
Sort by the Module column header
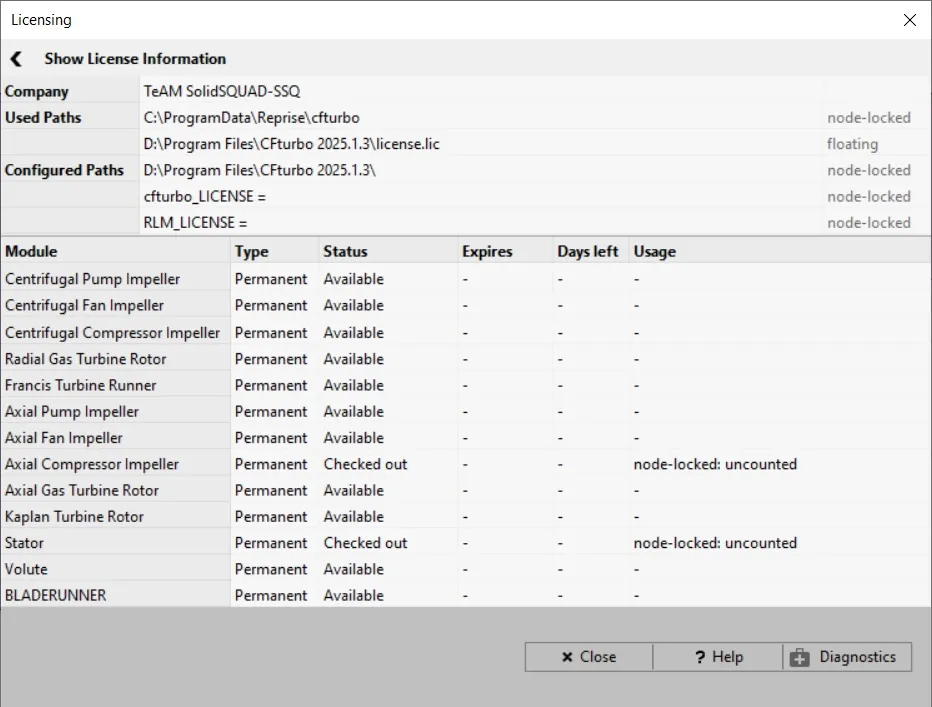(x=116, y=252)
